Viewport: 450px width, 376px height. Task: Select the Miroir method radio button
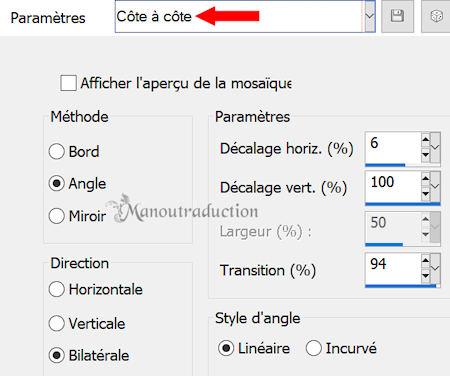coord(56,216)
